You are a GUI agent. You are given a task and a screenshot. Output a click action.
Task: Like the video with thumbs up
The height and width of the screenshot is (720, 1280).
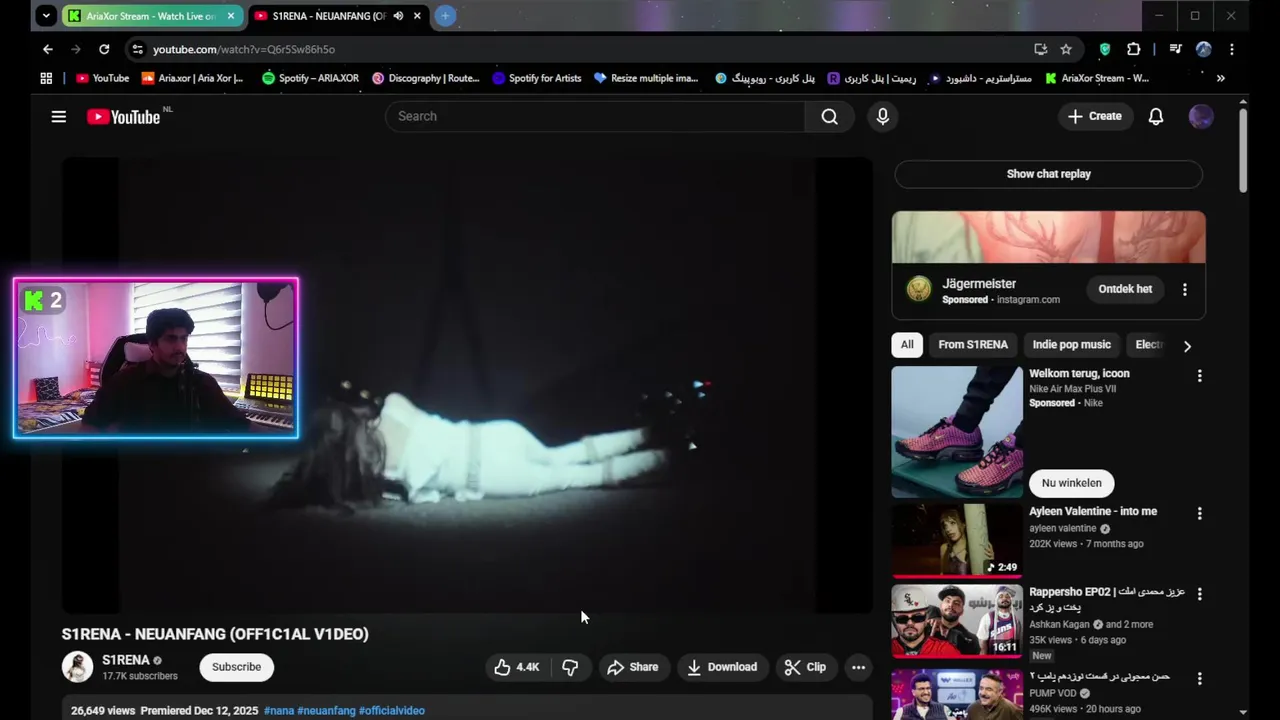point(517,667)
